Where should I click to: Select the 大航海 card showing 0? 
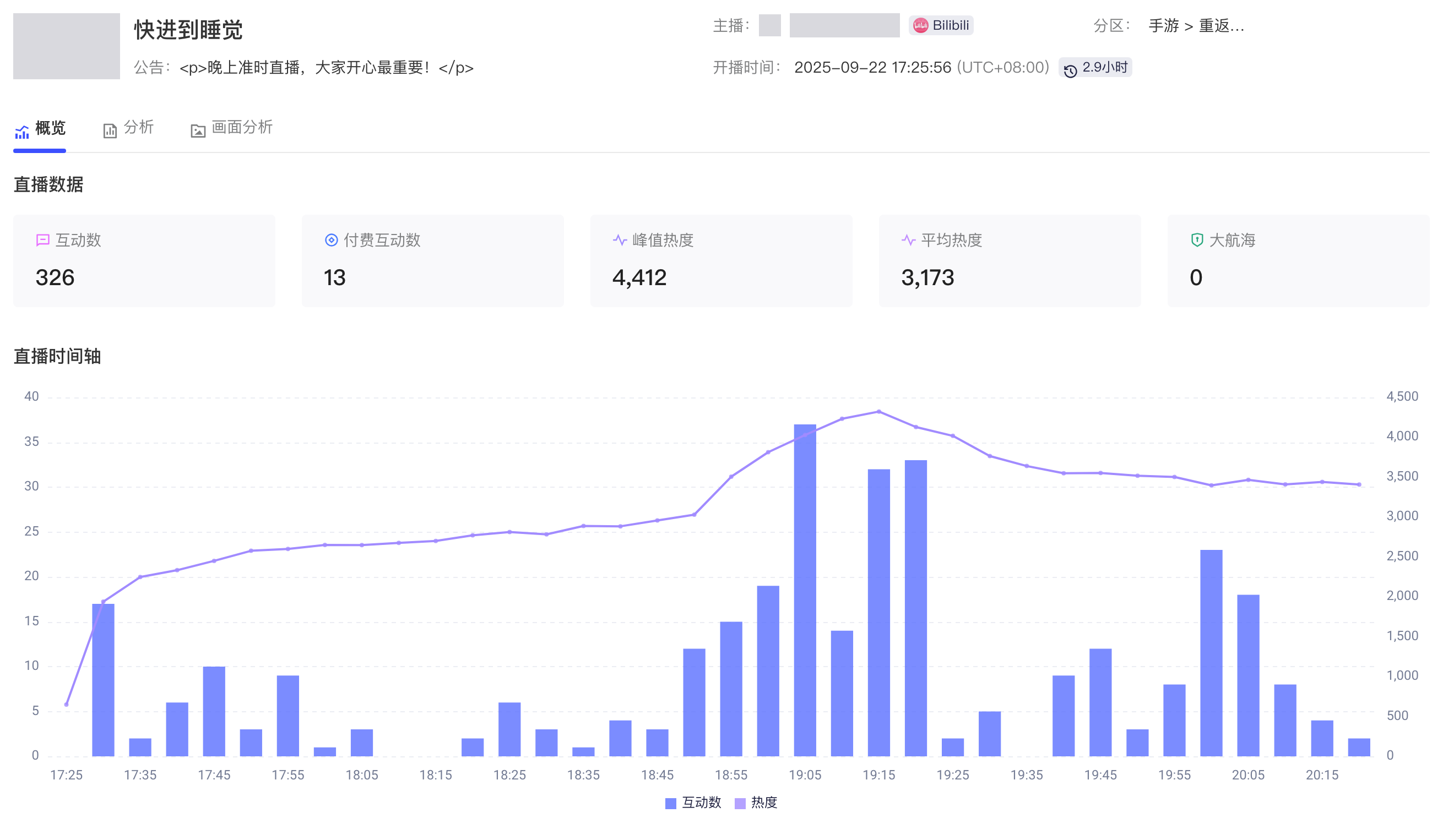click(x=1299, y=261)
